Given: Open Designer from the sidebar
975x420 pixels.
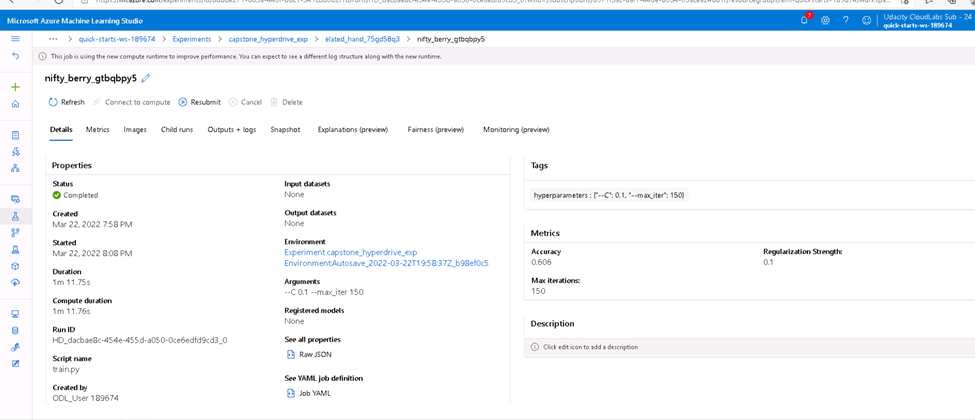Looking at the screenshot, I should 16,167.
